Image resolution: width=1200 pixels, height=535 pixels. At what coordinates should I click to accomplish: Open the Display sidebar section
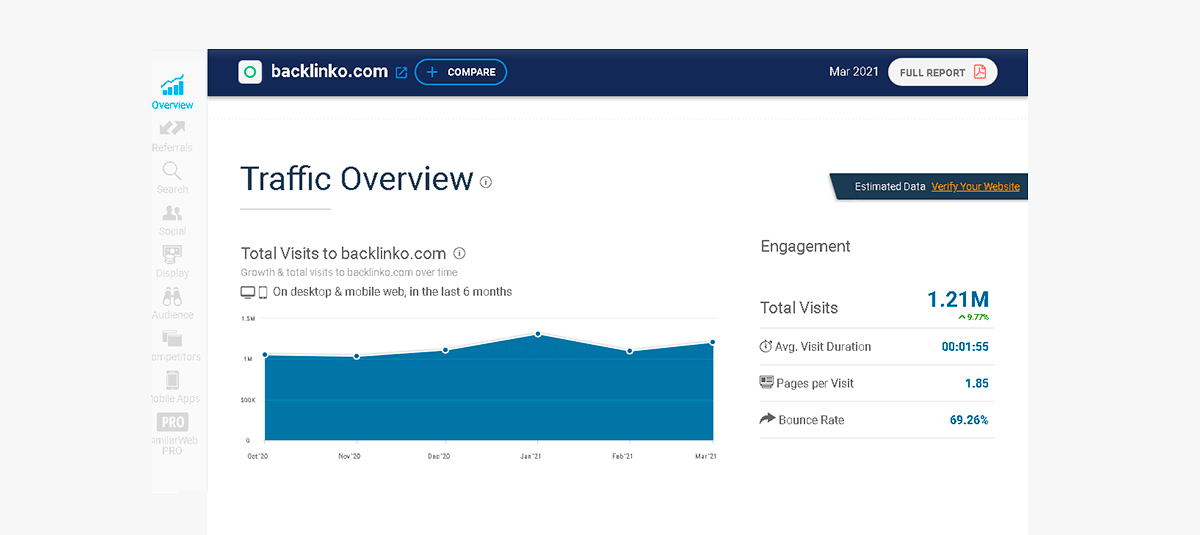(x=172, y=262)
